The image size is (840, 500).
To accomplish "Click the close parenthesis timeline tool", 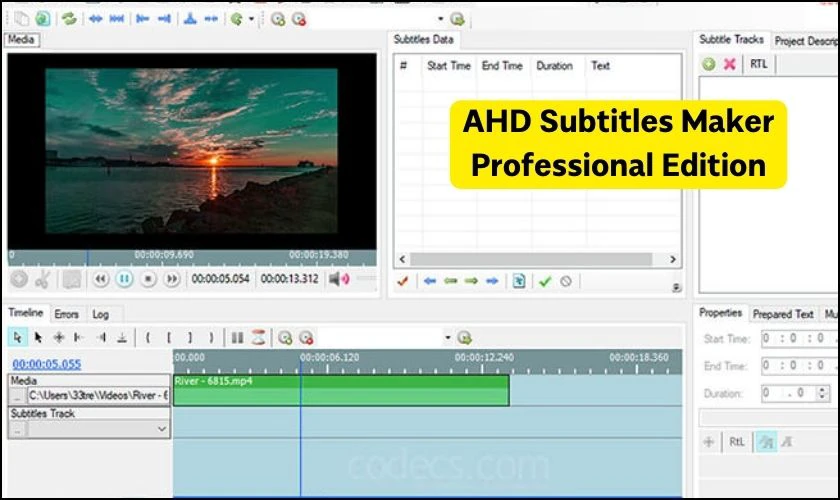I will pyautogui.click(x=211, y=338).
